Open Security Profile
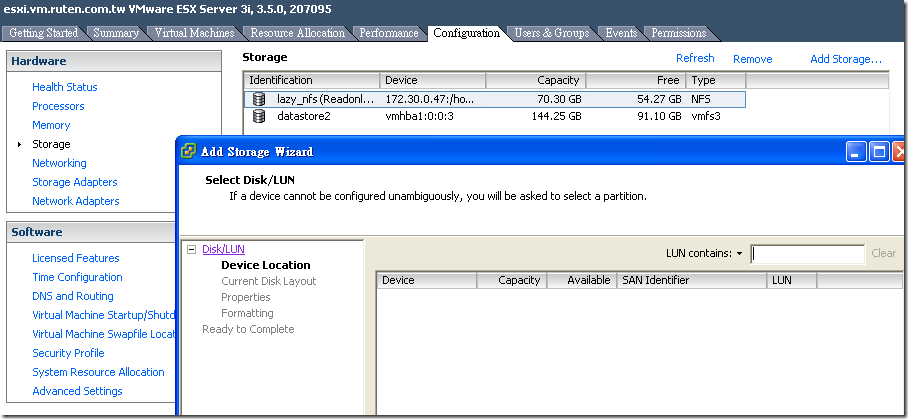The image size is (908, 419). [68, 353]
